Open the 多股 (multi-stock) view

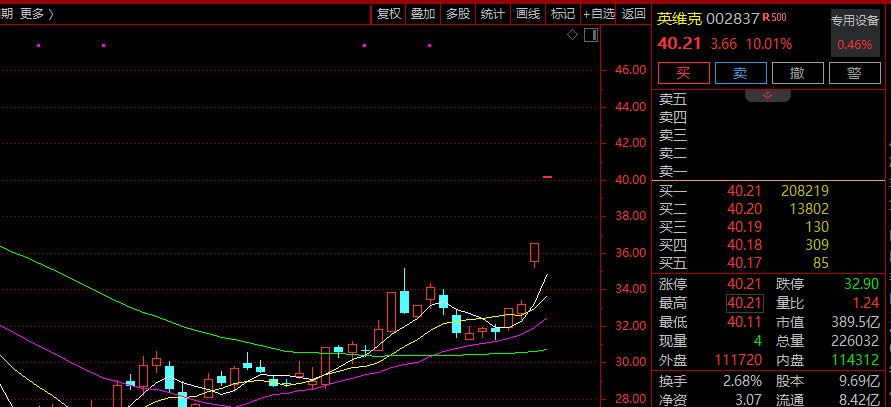(458, 13)
